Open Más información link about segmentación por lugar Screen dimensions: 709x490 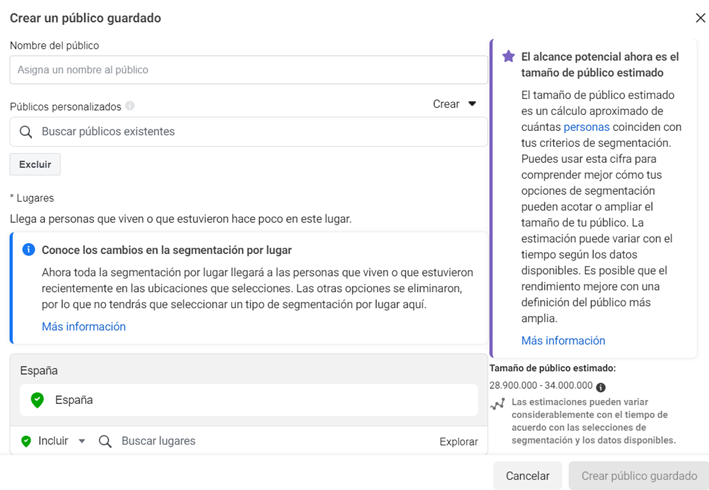84,326
